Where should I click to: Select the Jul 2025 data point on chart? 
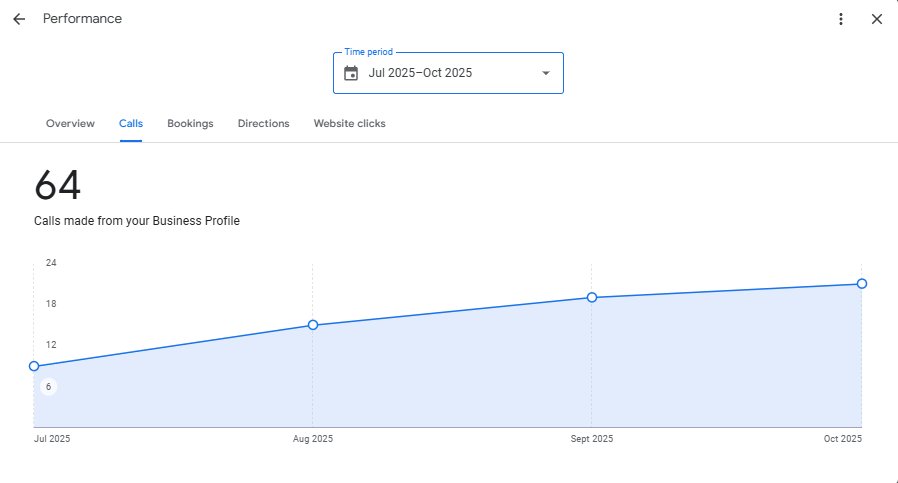pos(34,366)
